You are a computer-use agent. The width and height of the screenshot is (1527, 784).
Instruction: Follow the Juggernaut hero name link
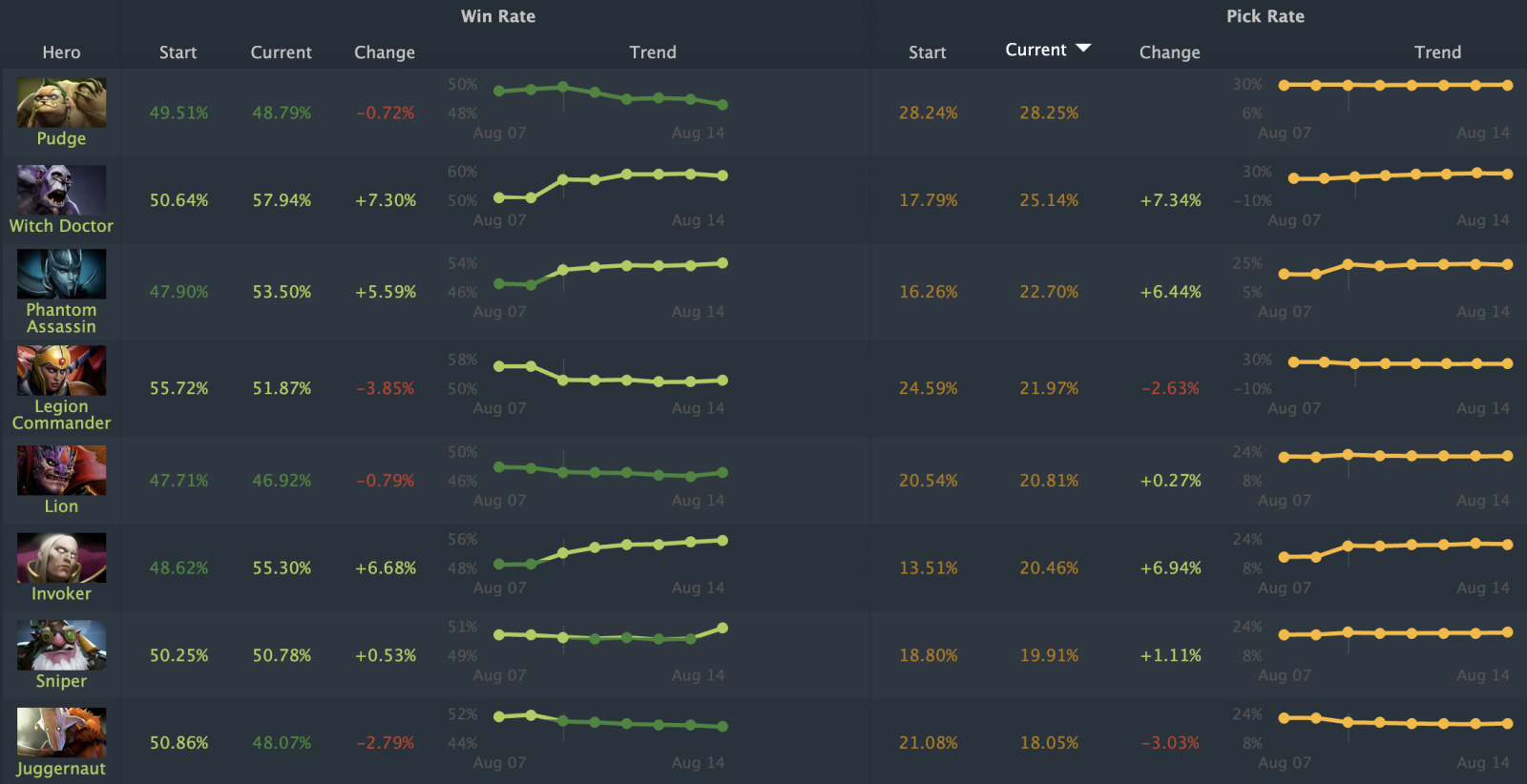(61, 769)
